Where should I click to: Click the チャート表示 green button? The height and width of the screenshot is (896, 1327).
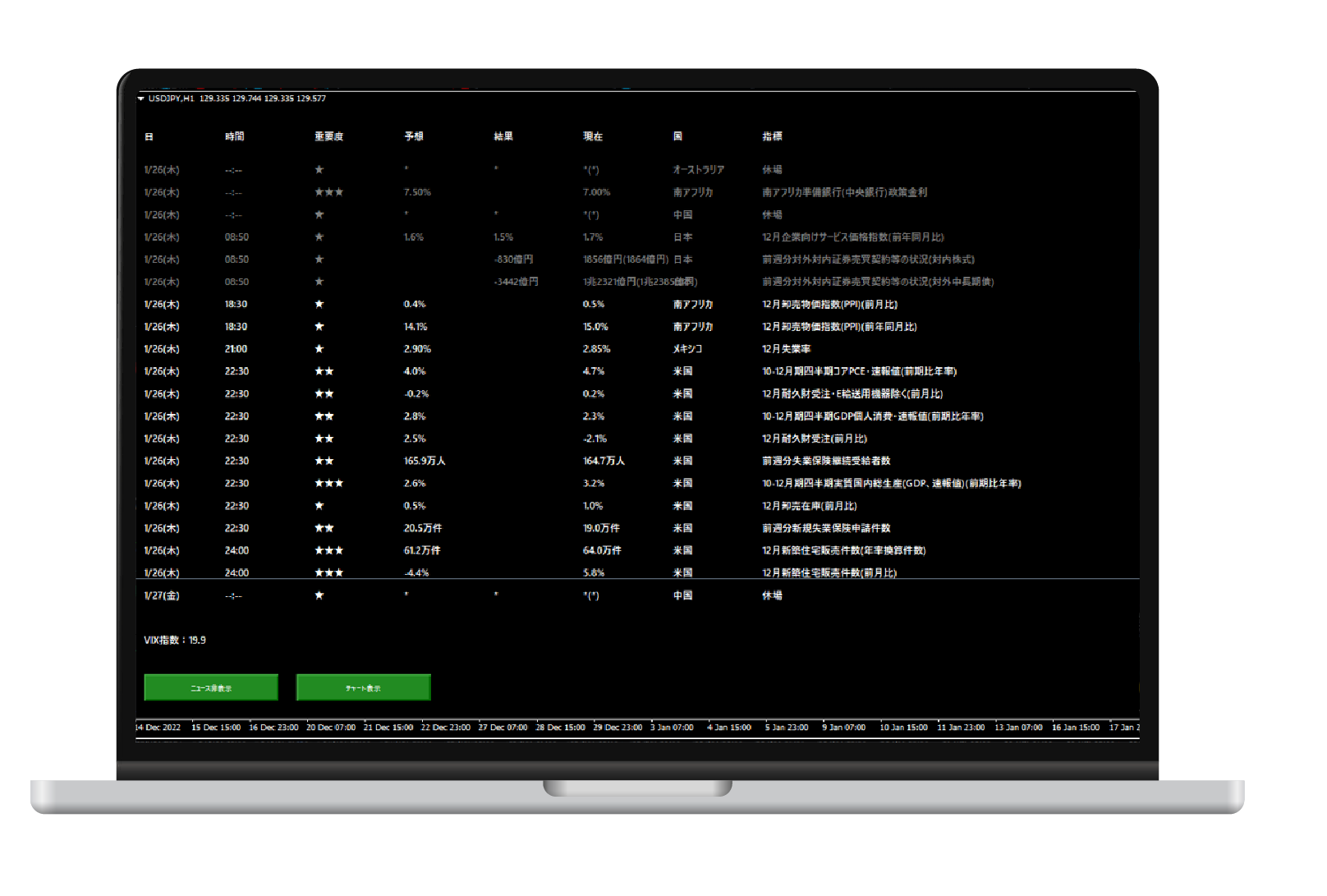coord(363,687)
